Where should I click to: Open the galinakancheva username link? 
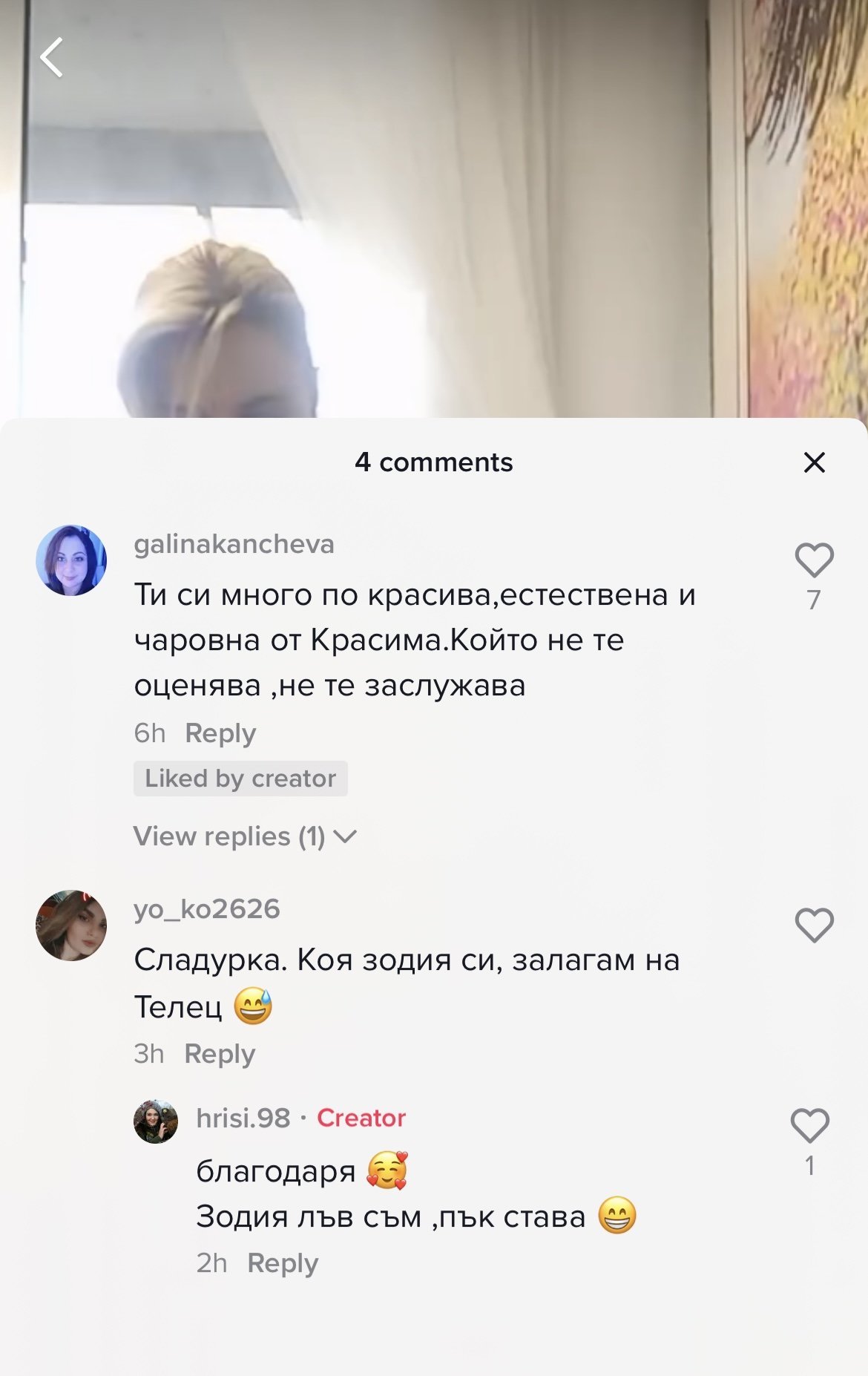tap(234, 544)
